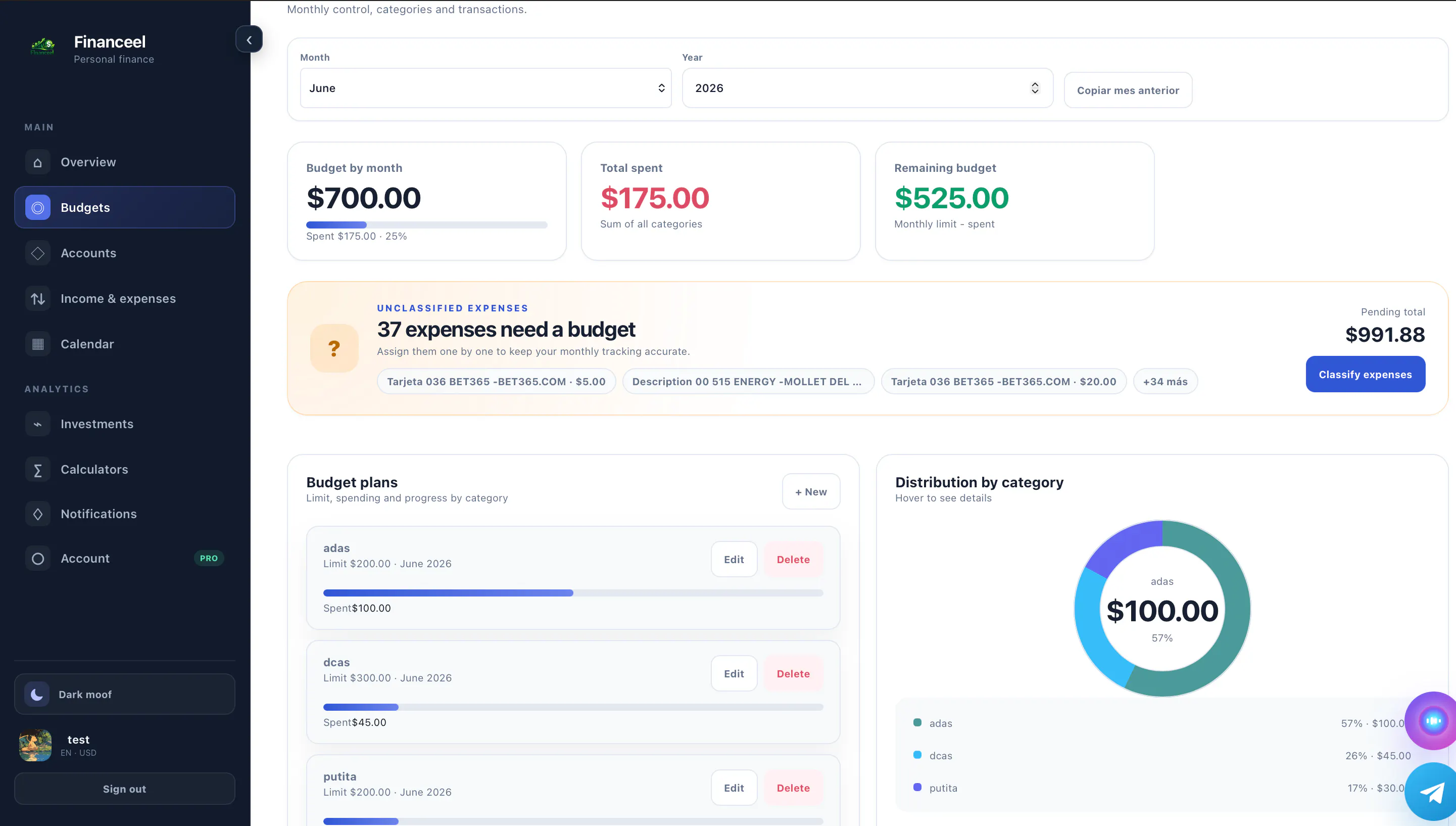
Task: Open the Calculators page
Action: [125, 470]
